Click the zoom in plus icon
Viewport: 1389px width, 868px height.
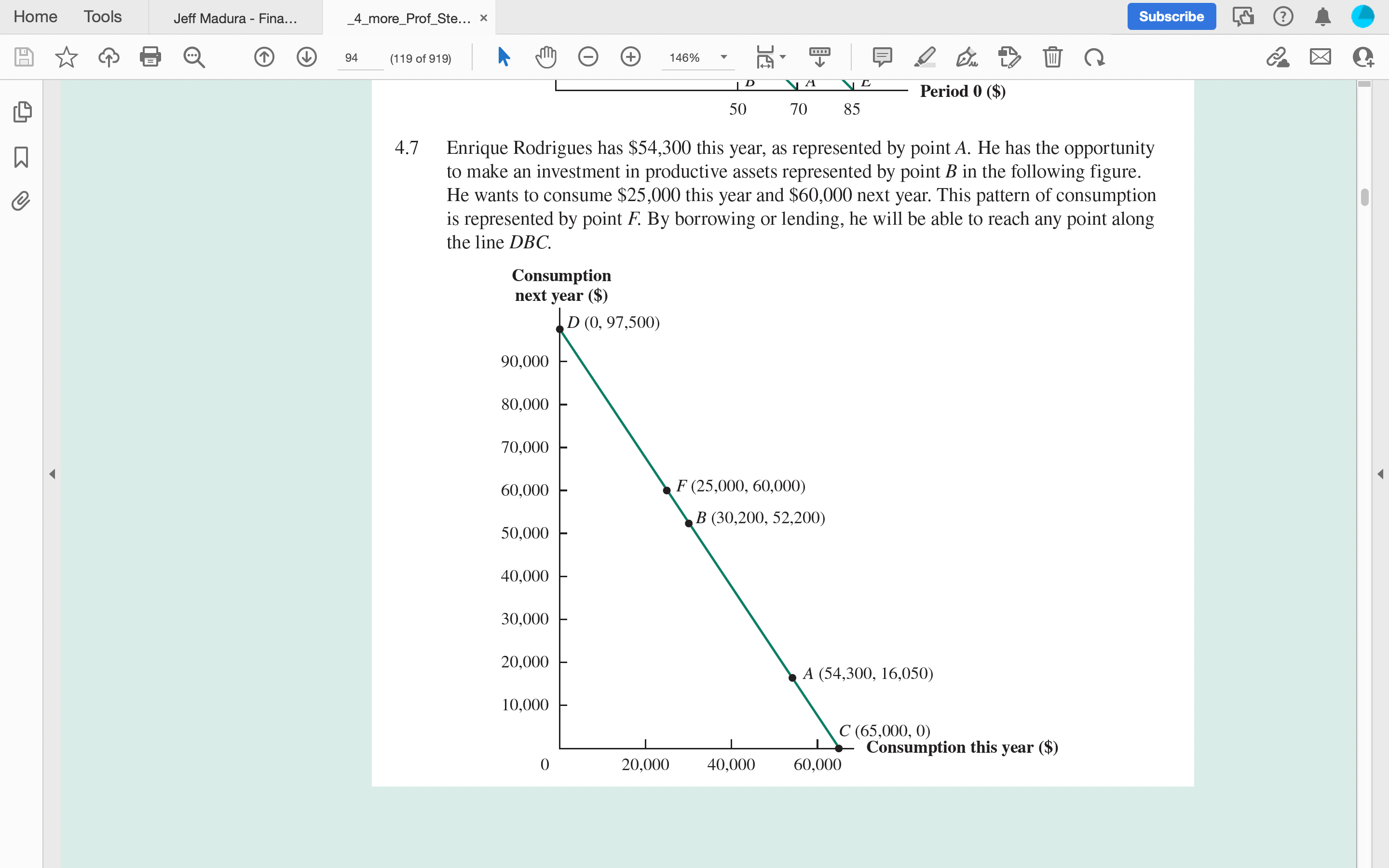coord(630,57)
